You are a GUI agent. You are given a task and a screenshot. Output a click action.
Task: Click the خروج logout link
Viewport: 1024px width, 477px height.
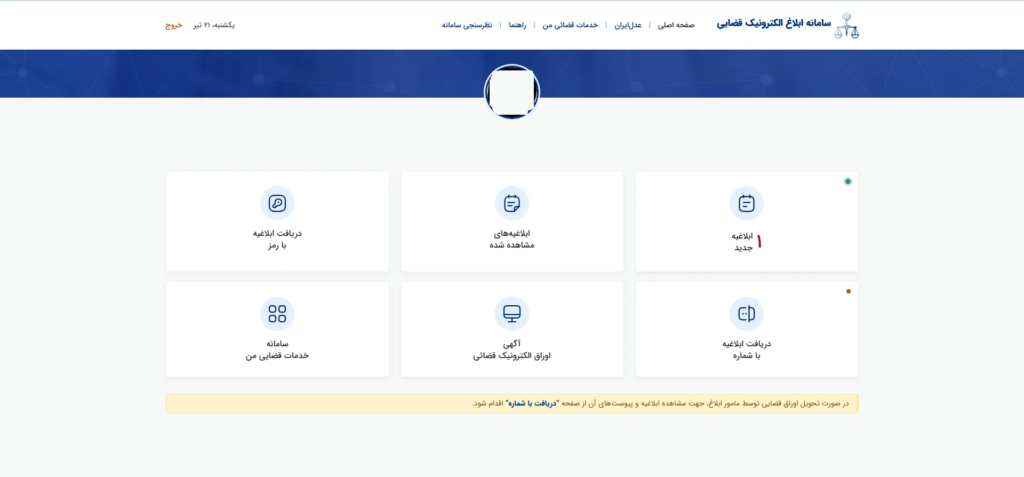point(173,25)
